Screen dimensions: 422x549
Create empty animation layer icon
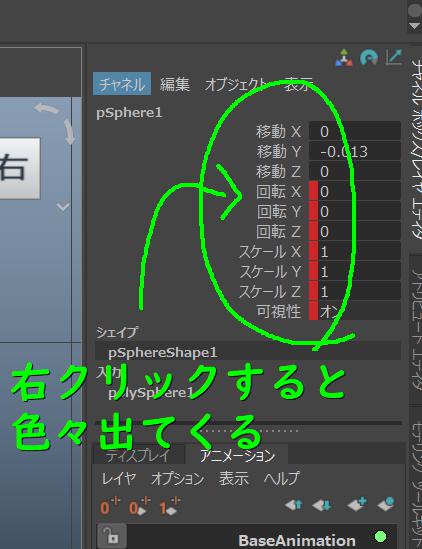[357, 505]
